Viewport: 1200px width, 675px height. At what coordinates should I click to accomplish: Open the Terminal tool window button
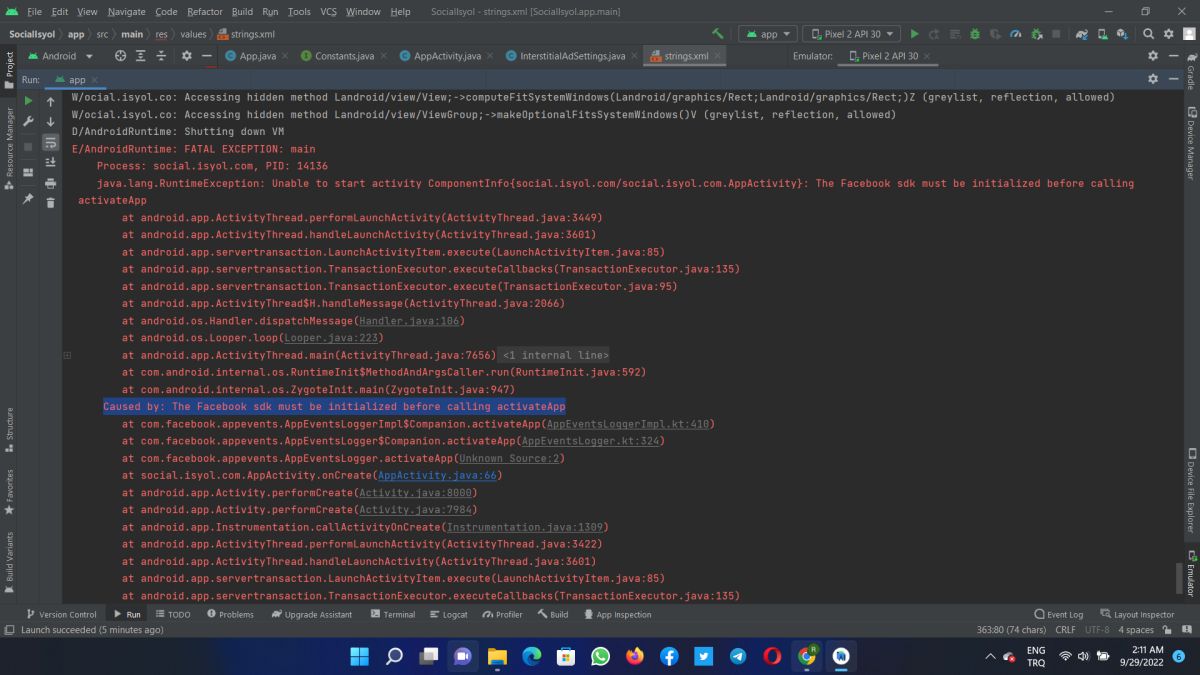(392, 614)
